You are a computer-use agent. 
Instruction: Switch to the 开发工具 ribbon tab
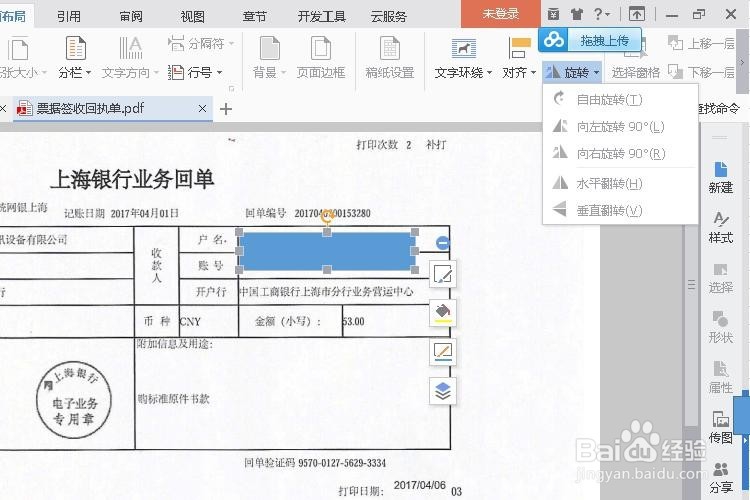tap(321, 16)
